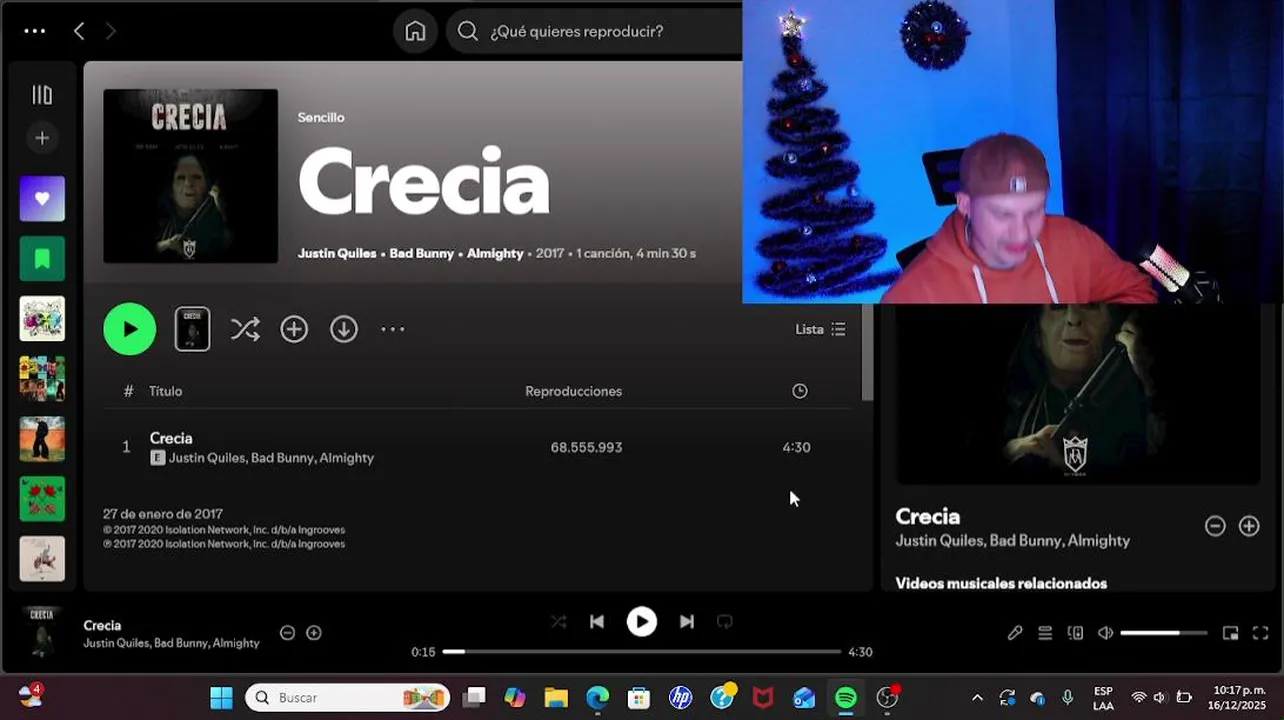Skip to the next track
Viewport: 1284px width, 720px height.
pos(687,622)
